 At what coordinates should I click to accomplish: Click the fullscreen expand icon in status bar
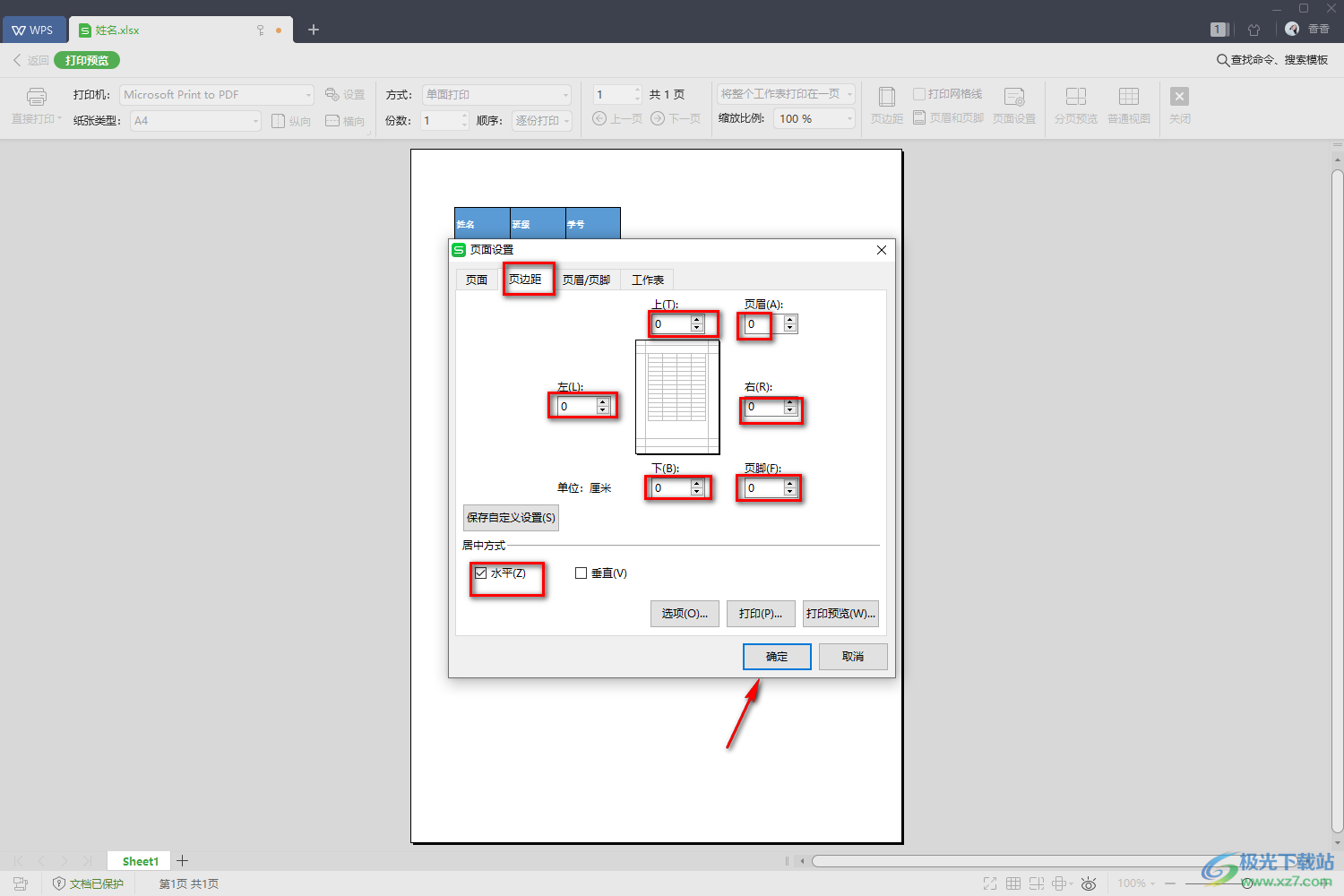[x=990, y=883]
